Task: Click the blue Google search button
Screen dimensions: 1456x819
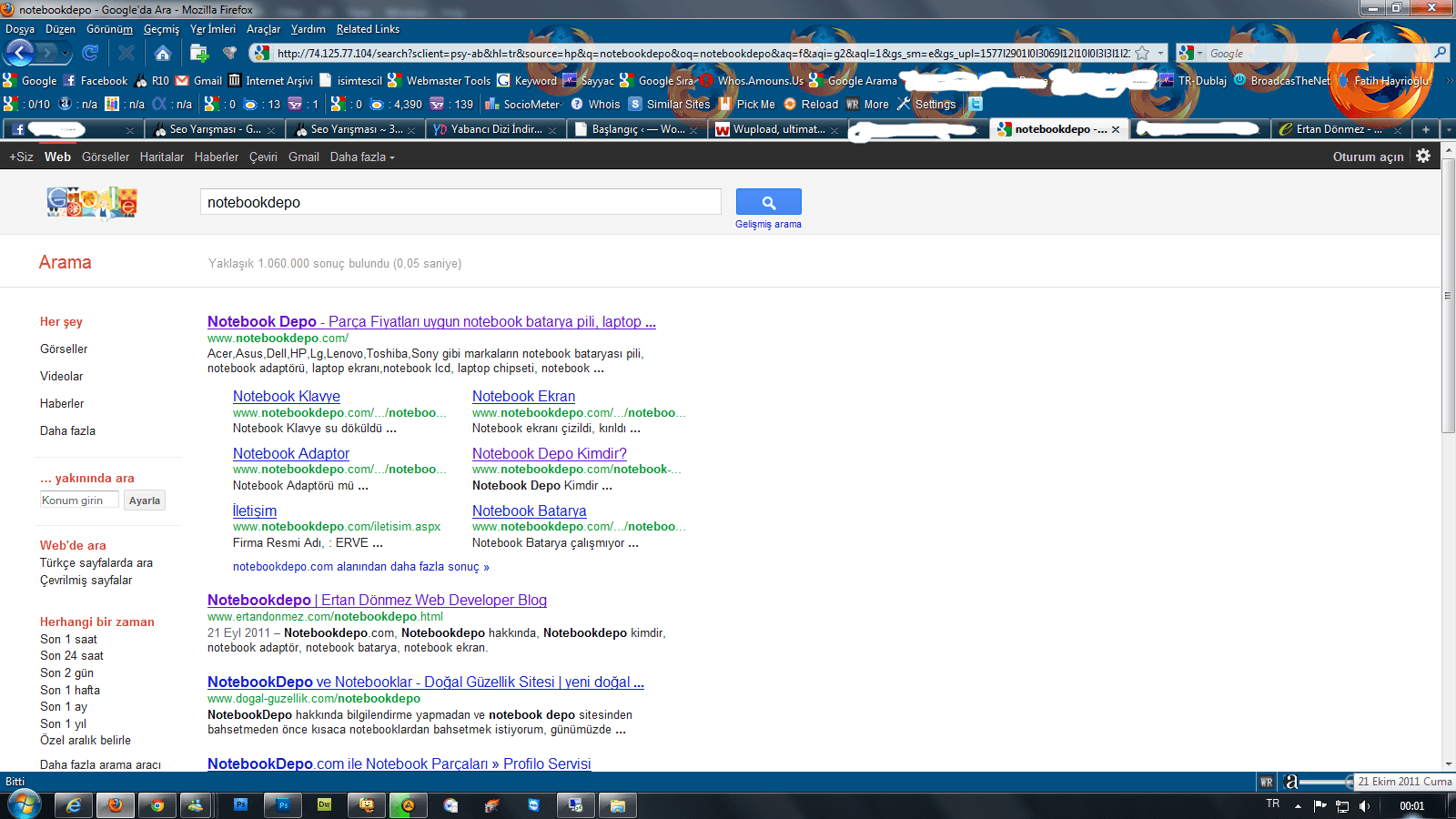Action: tap(768, 202)
